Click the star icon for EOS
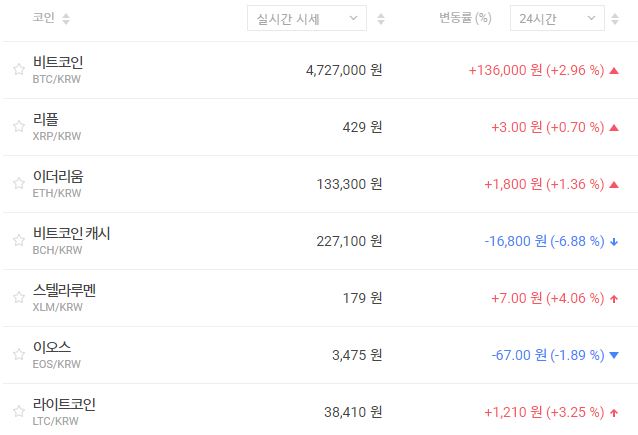This screenshot has width=638, height=435. coord(18,355)
